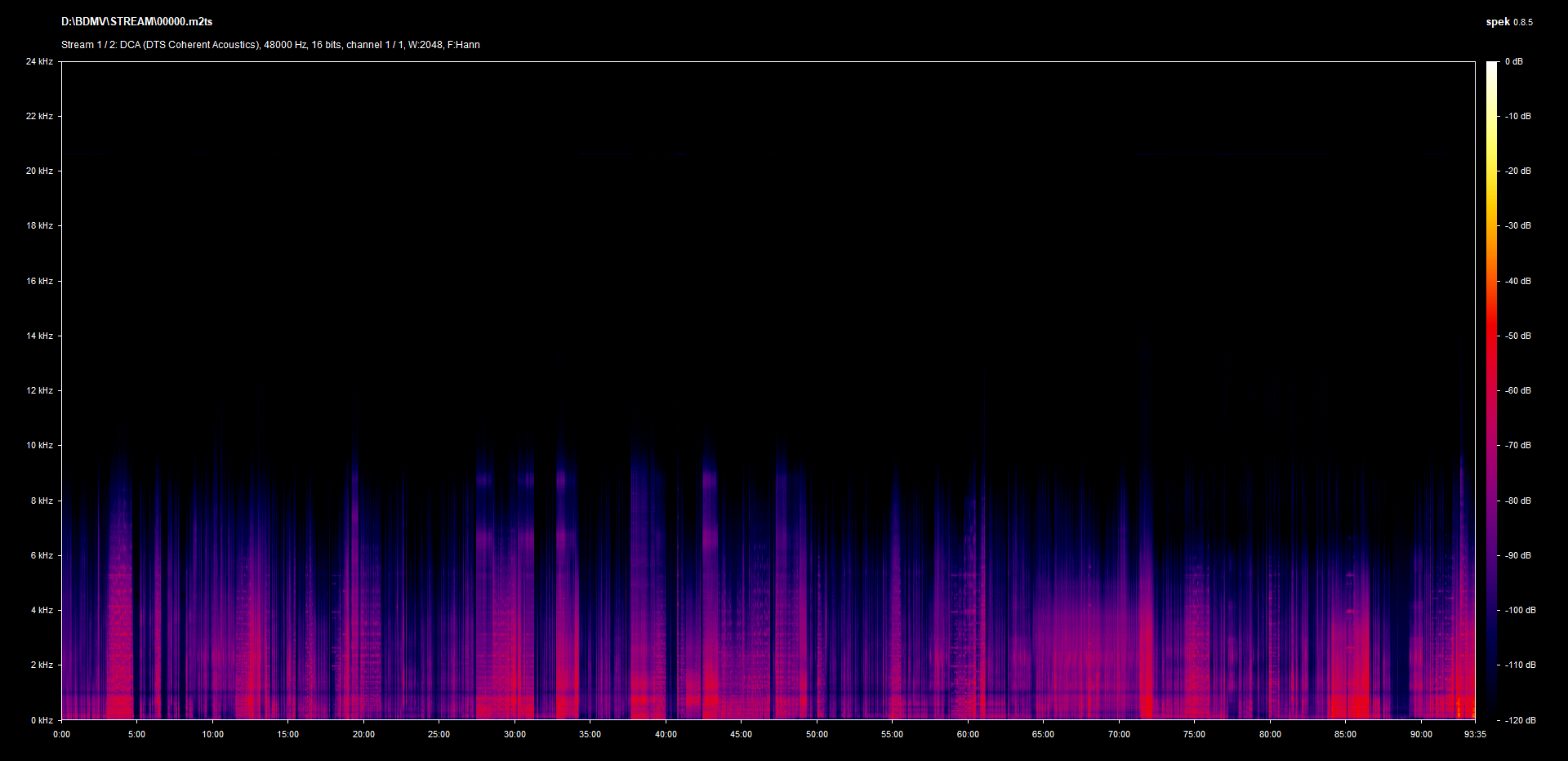Click the 12 kHz frequency axis label

[39, 390]
